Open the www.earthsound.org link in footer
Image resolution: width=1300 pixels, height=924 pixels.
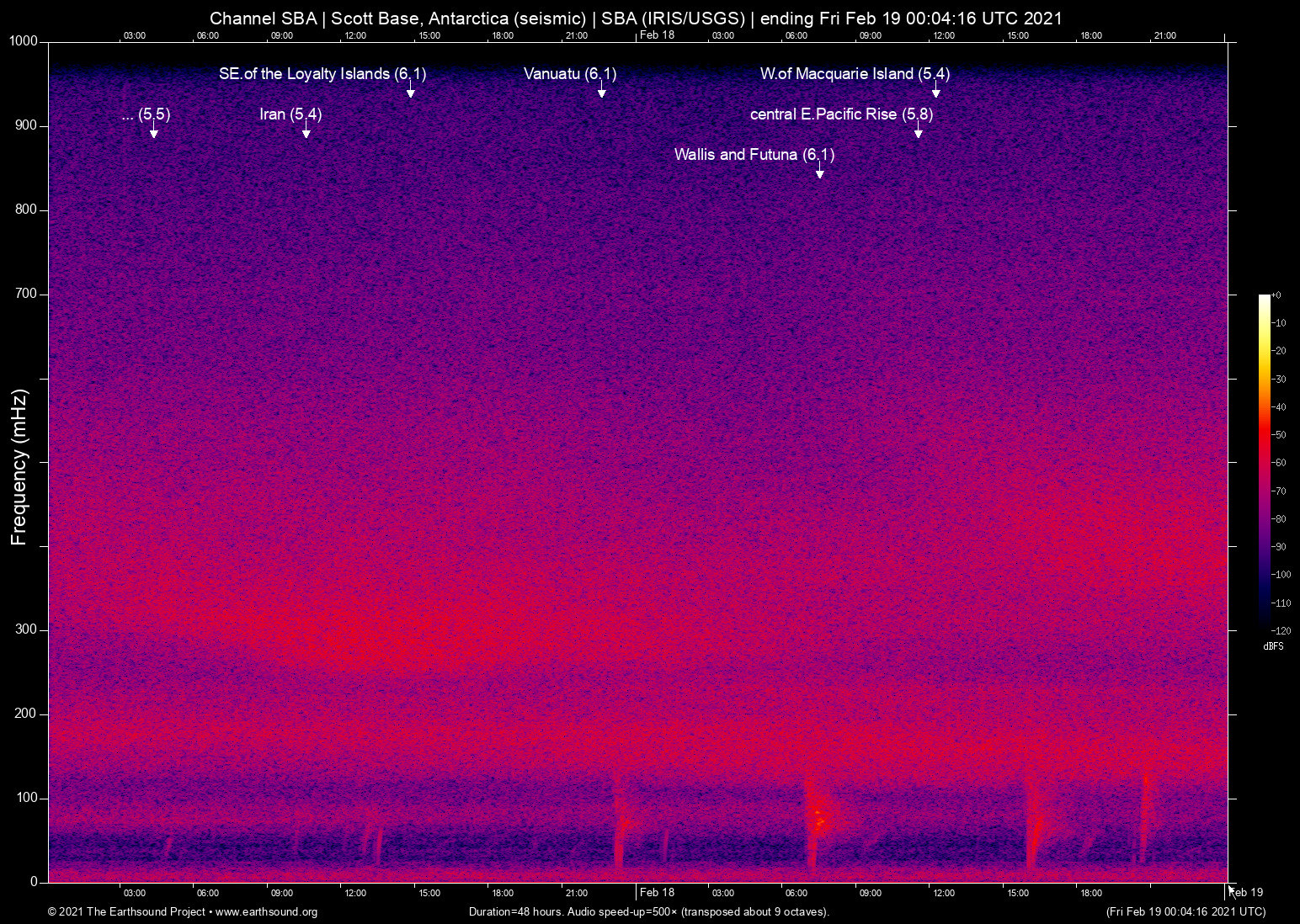(x=266, y=911)
